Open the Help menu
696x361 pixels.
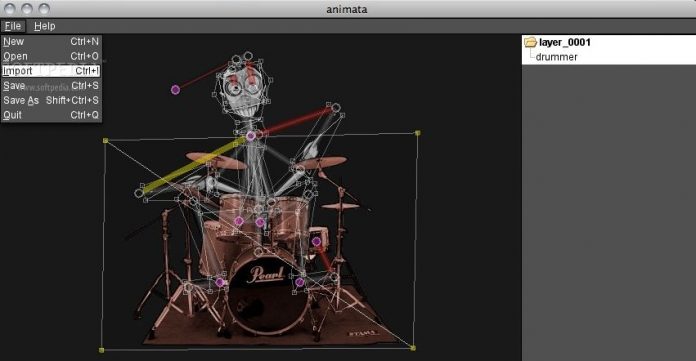[x=44, y=26]
